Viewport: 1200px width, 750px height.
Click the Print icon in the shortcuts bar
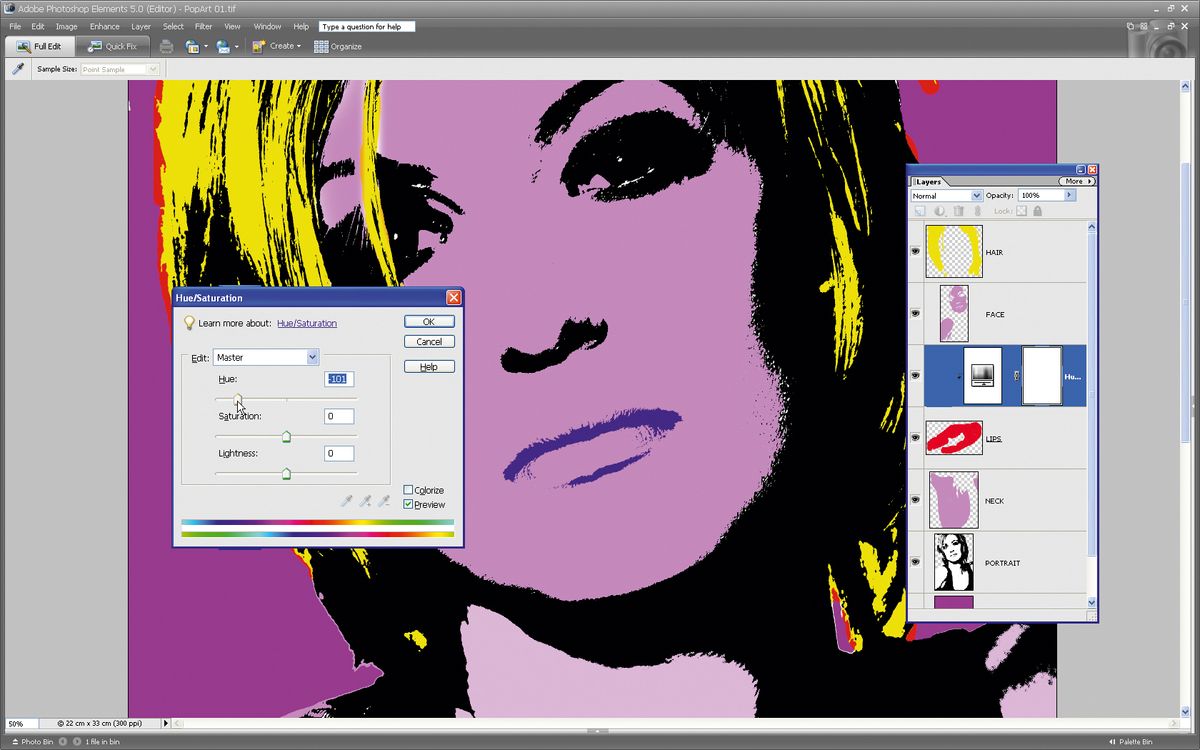coord(166,46)
